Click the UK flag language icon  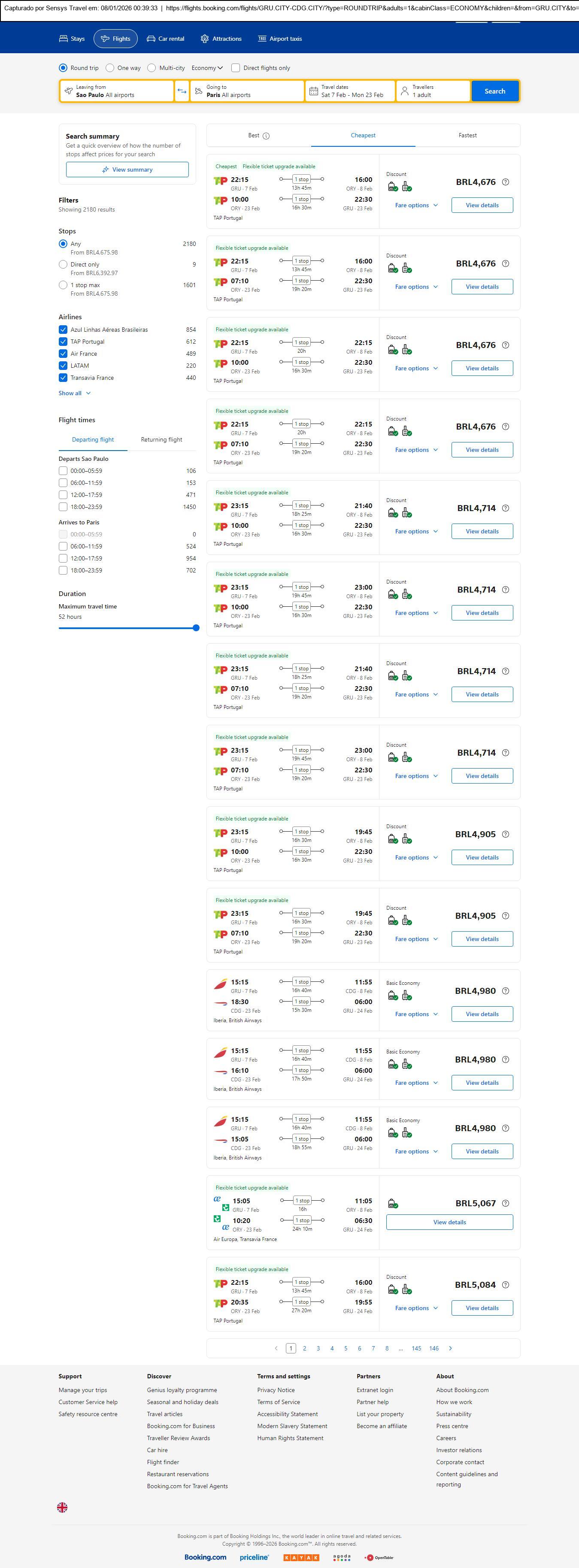click(x=62, y=1507)
